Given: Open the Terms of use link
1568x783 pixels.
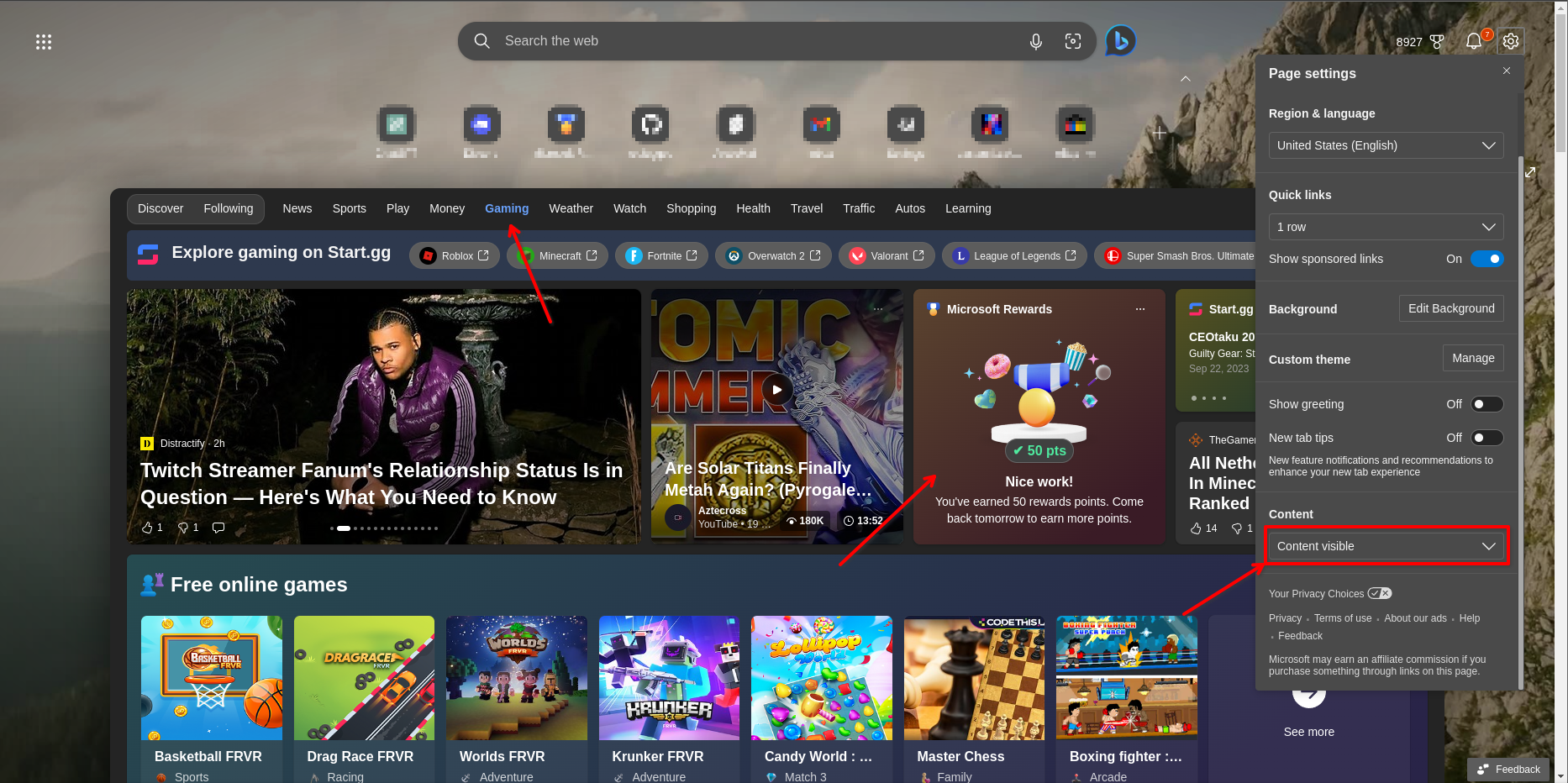Looking at the screenshot, I should 1342,618.
